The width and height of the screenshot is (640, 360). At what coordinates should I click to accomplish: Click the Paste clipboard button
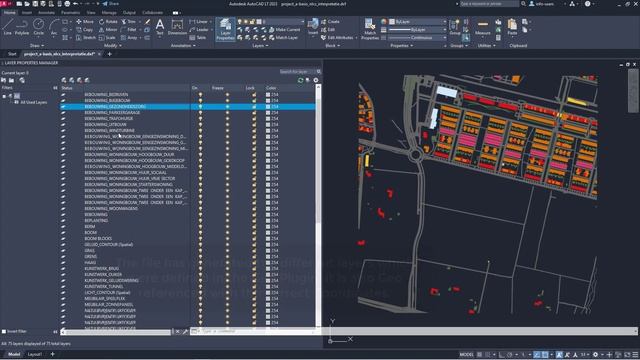(x=512, y=27)
